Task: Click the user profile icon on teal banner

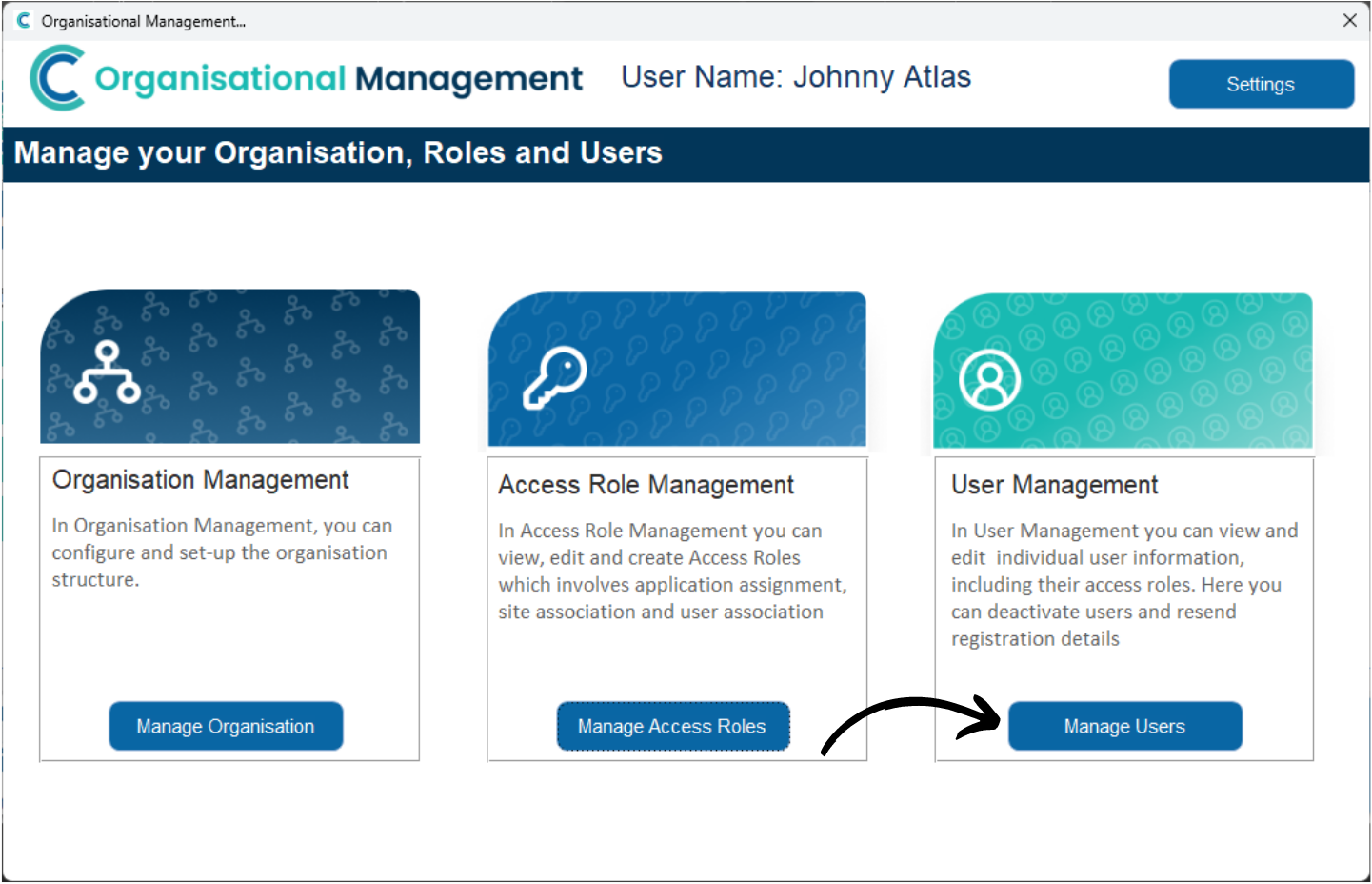Action: coord(989,380)
